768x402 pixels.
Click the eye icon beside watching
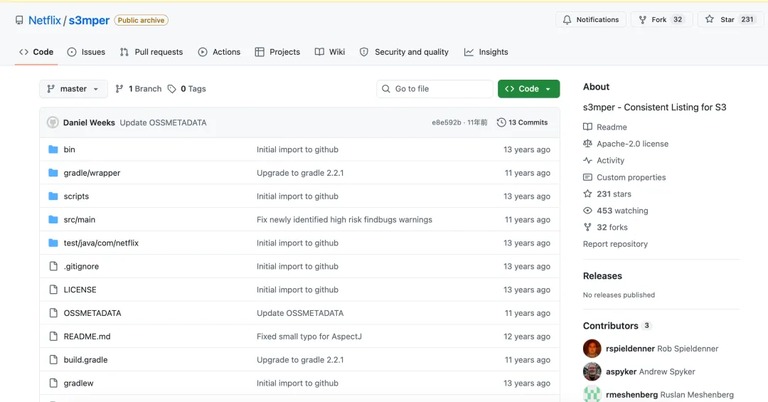[588, 211]
